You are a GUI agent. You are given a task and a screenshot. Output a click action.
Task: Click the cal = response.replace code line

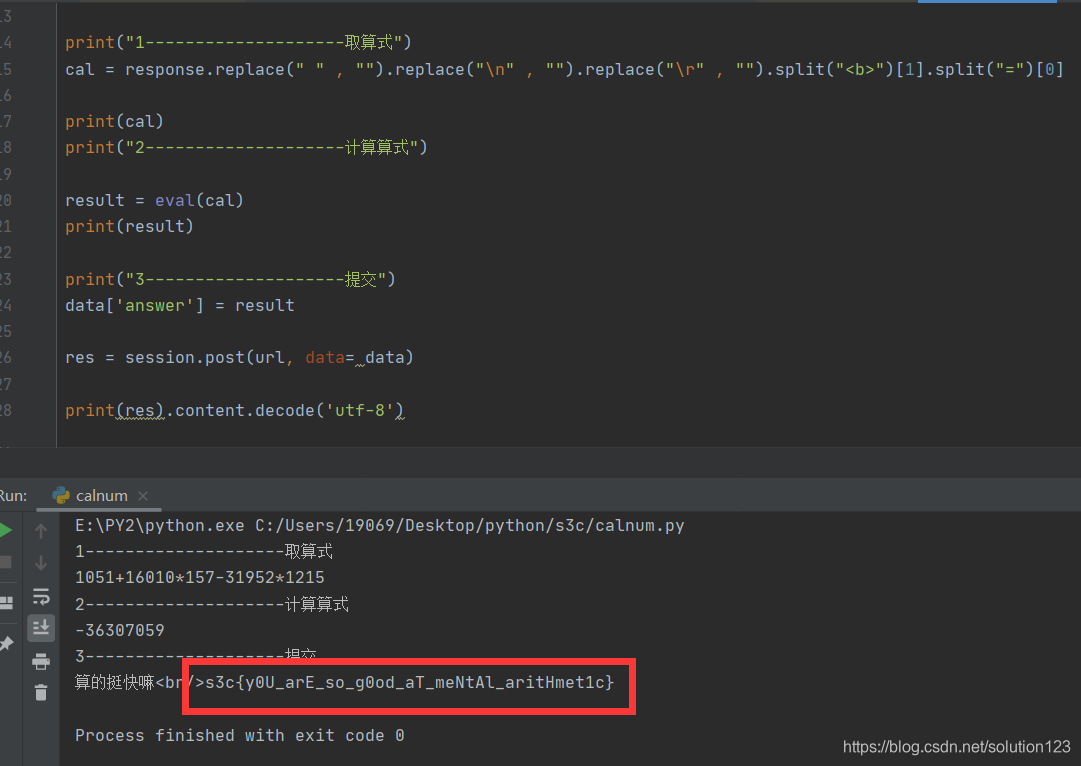pyautogui.click(x=564, y=69)
